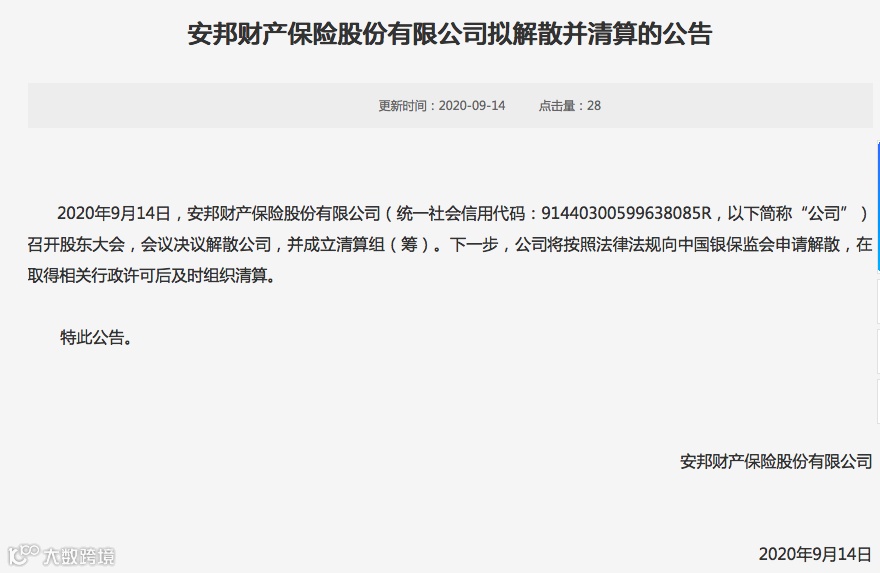The height and width of the screenshot is (573, 880).
Task: Click the date 2020年9月14日 at the bottom right
Action: (815, 554)
